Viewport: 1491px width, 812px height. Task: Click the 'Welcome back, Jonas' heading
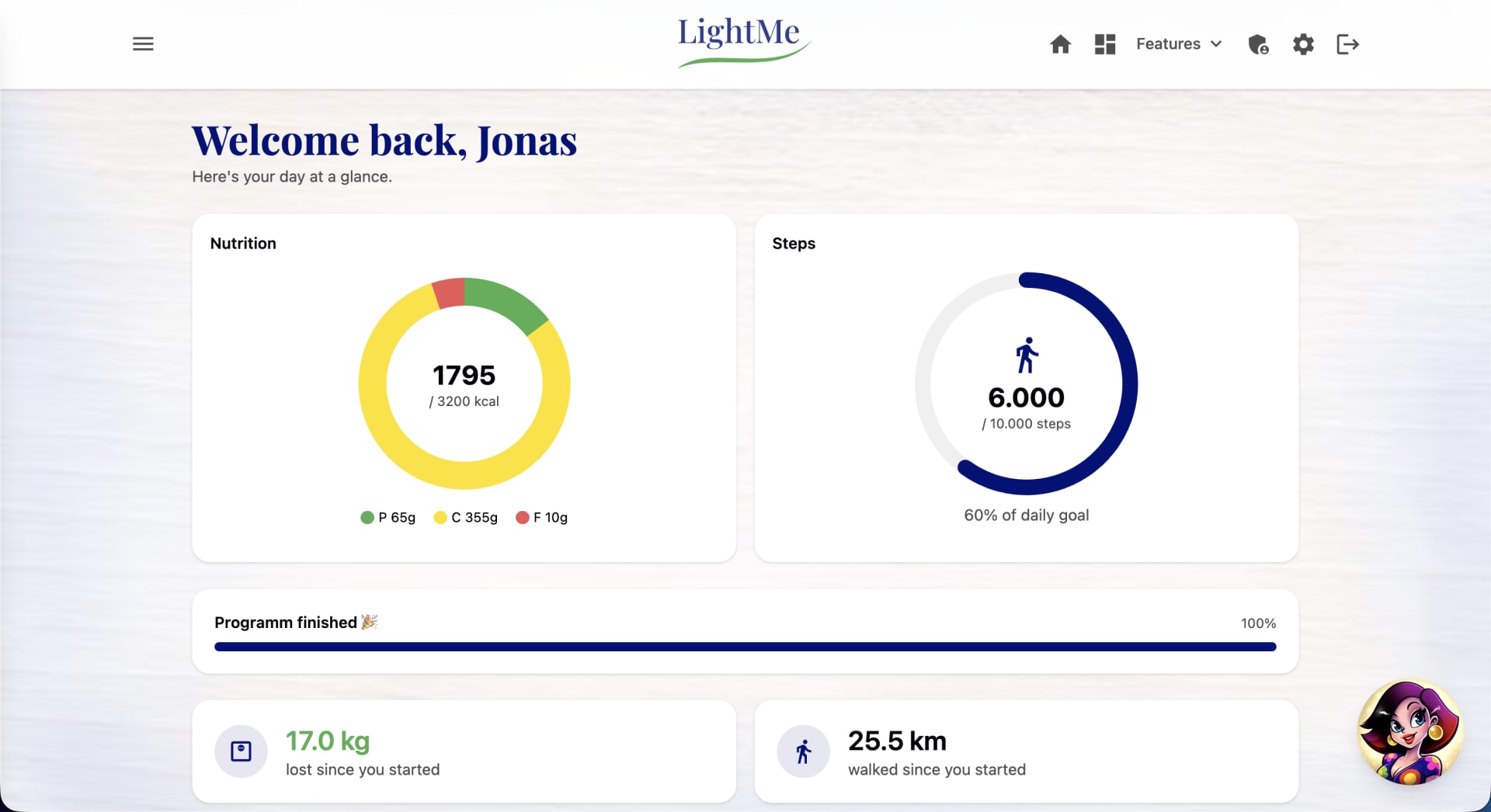384,141
